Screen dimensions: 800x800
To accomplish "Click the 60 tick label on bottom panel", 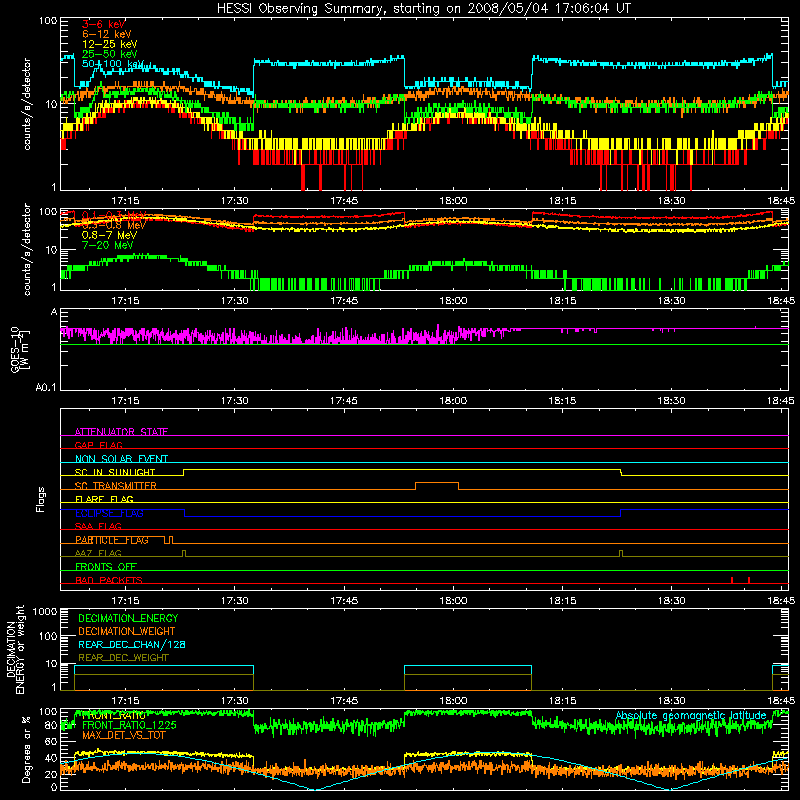I will [x=51, y=742].
